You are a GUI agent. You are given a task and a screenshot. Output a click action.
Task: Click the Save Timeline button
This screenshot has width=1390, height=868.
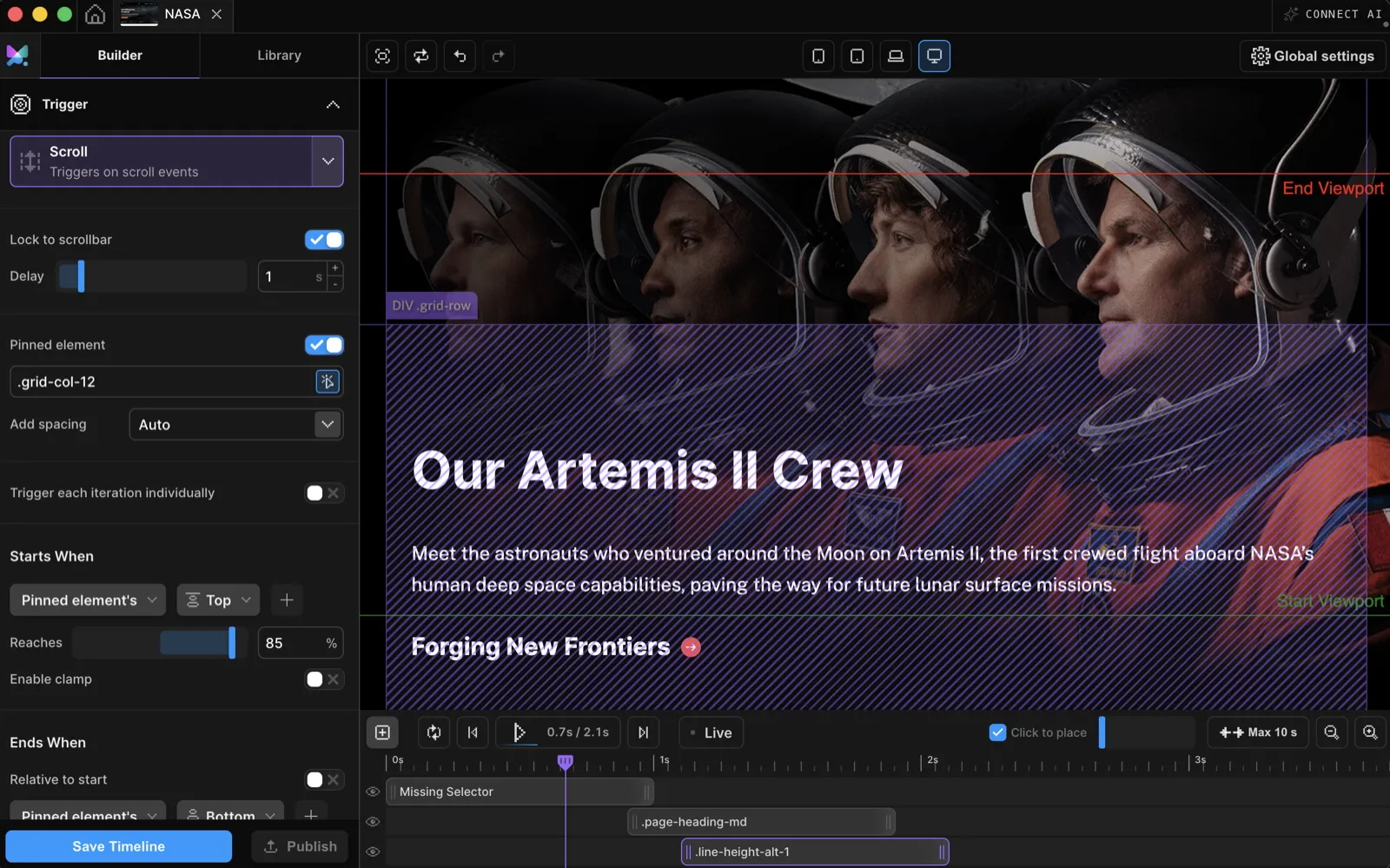[x=119, y=846]
